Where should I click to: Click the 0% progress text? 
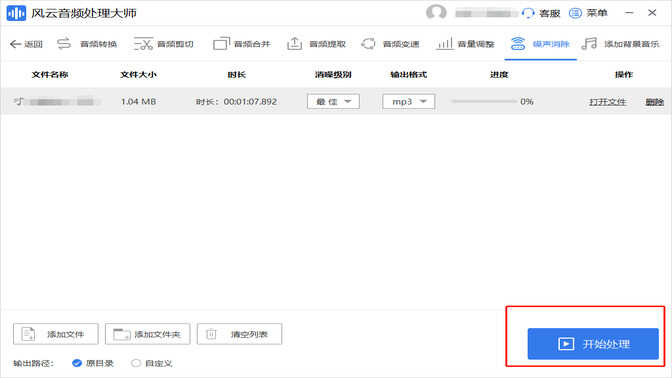click(x=527, y=102)
